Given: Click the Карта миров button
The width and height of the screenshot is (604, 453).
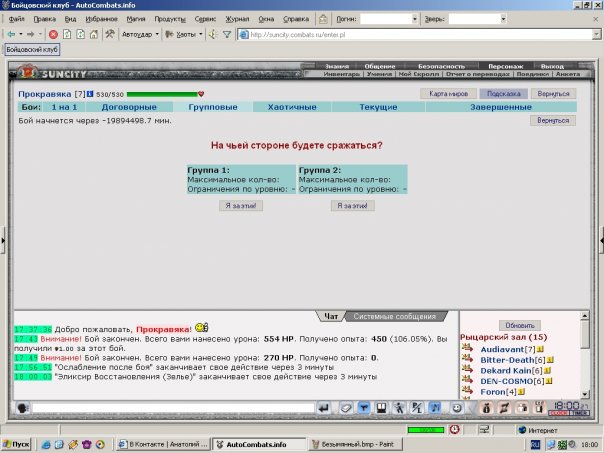Looking at the screenshot, I should point(448,94).
